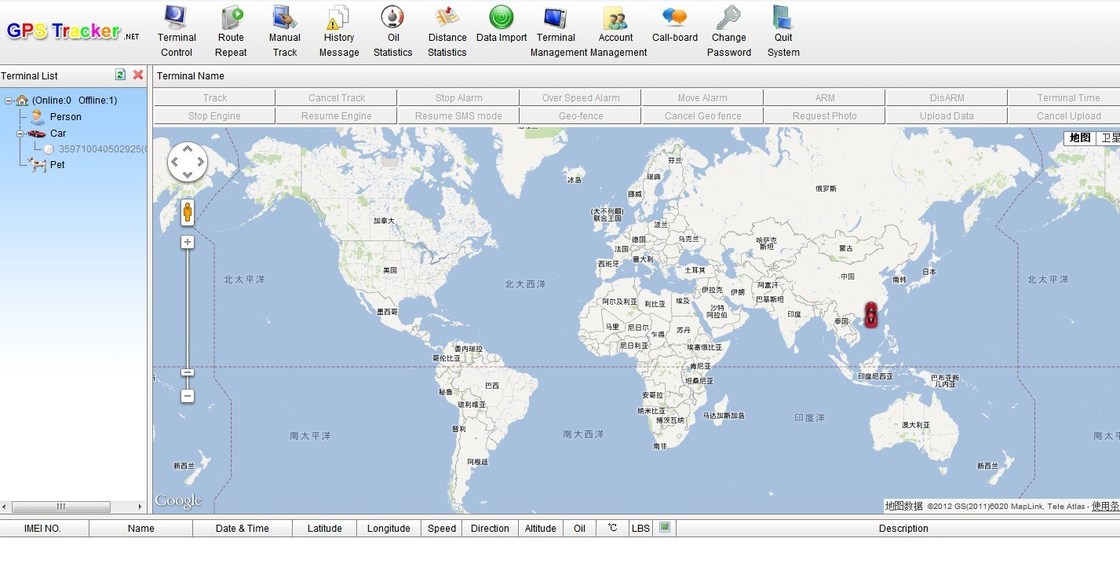Image resolution: width=1120 pixels, height=564 pixels.
Task: Click the Route Repeat icon
Action: coord(231,18)
